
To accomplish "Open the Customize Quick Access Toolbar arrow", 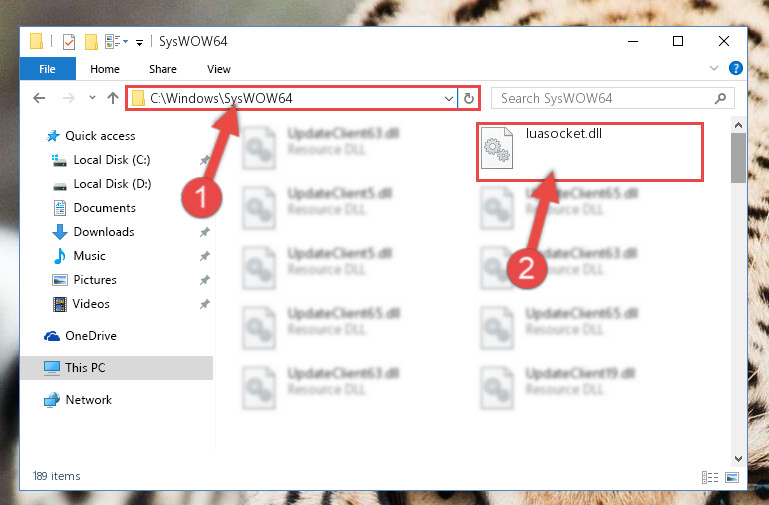I will point(139,43).
